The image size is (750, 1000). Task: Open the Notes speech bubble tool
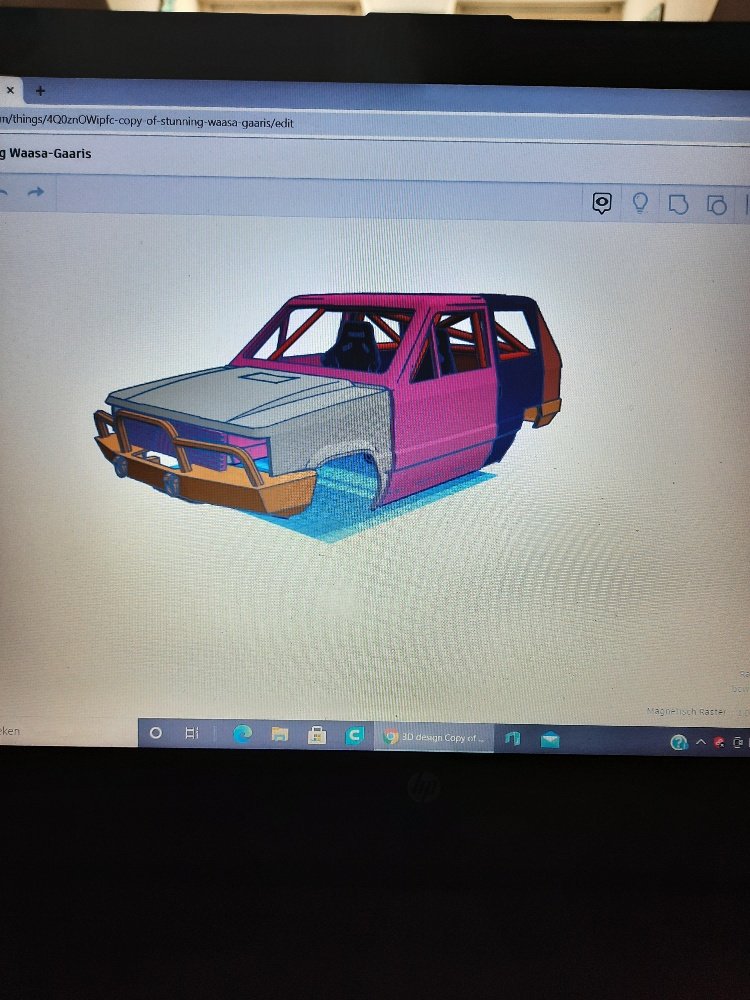pos(602,204)
